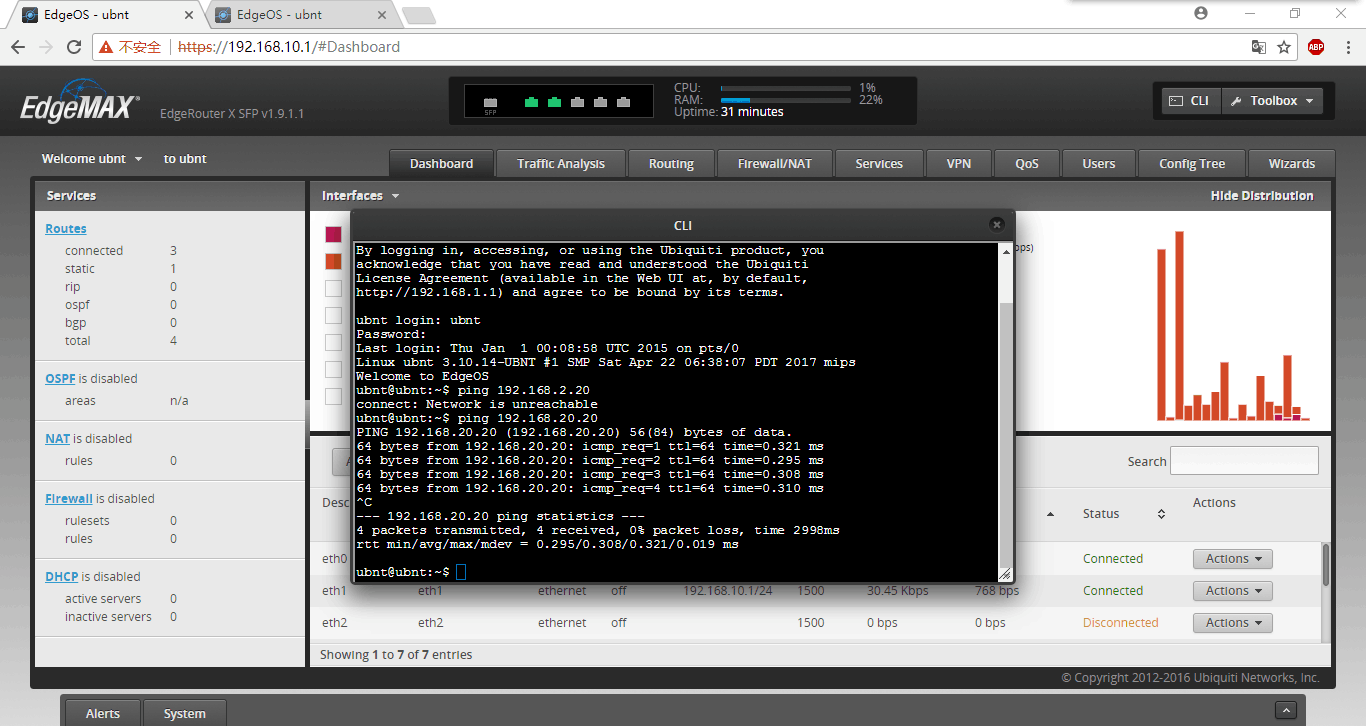
Task: Click the SFP port icon in the port panel
Action: click(x=490, y=103)
